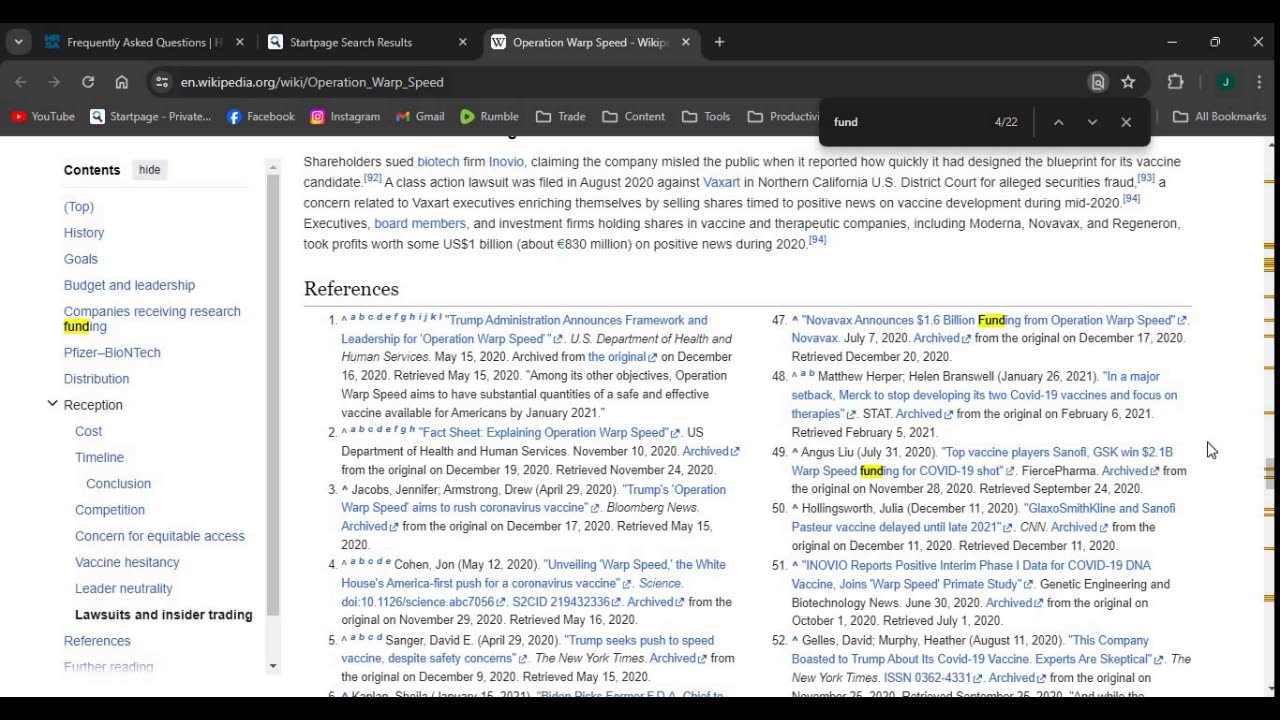The width and height of the screenshot is (1280, 720).
Task: Go to Vaccine hesitancy subsection
Action: [x=127, y=562]
